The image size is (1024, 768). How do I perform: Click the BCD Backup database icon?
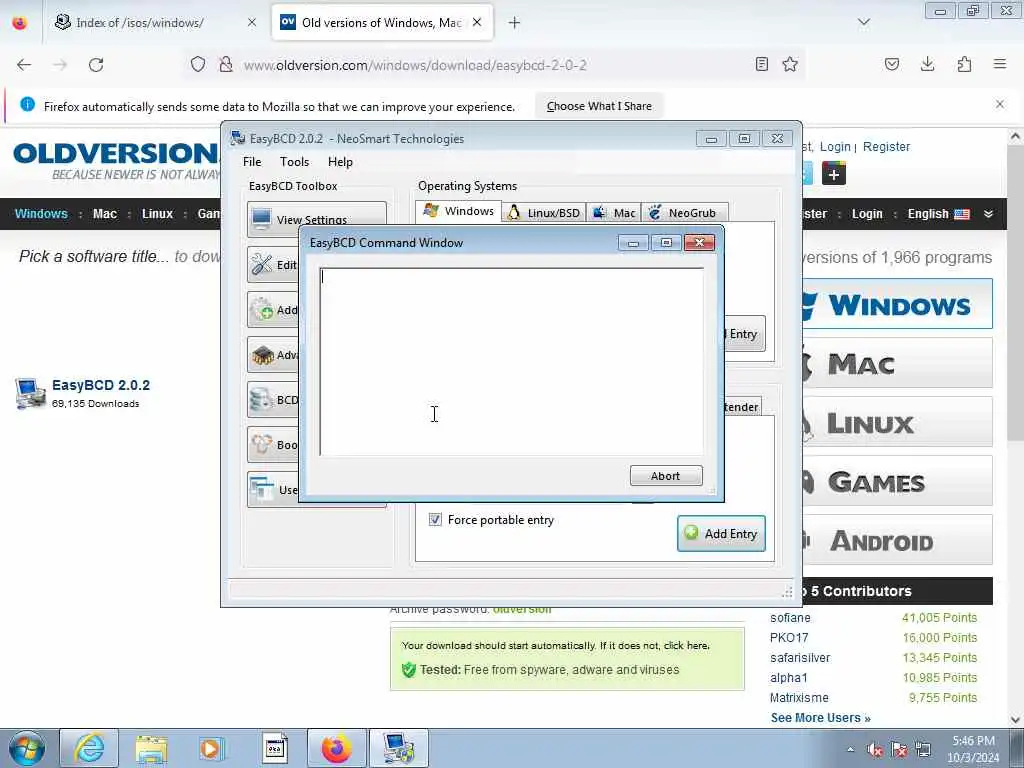(263, 400)
